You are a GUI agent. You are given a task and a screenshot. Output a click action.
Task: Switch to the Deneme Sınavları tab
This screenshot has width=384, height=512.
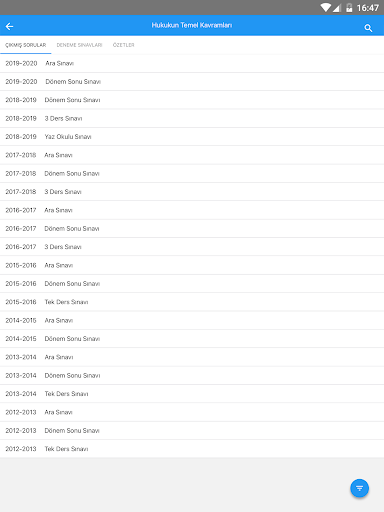pos(79,45)
